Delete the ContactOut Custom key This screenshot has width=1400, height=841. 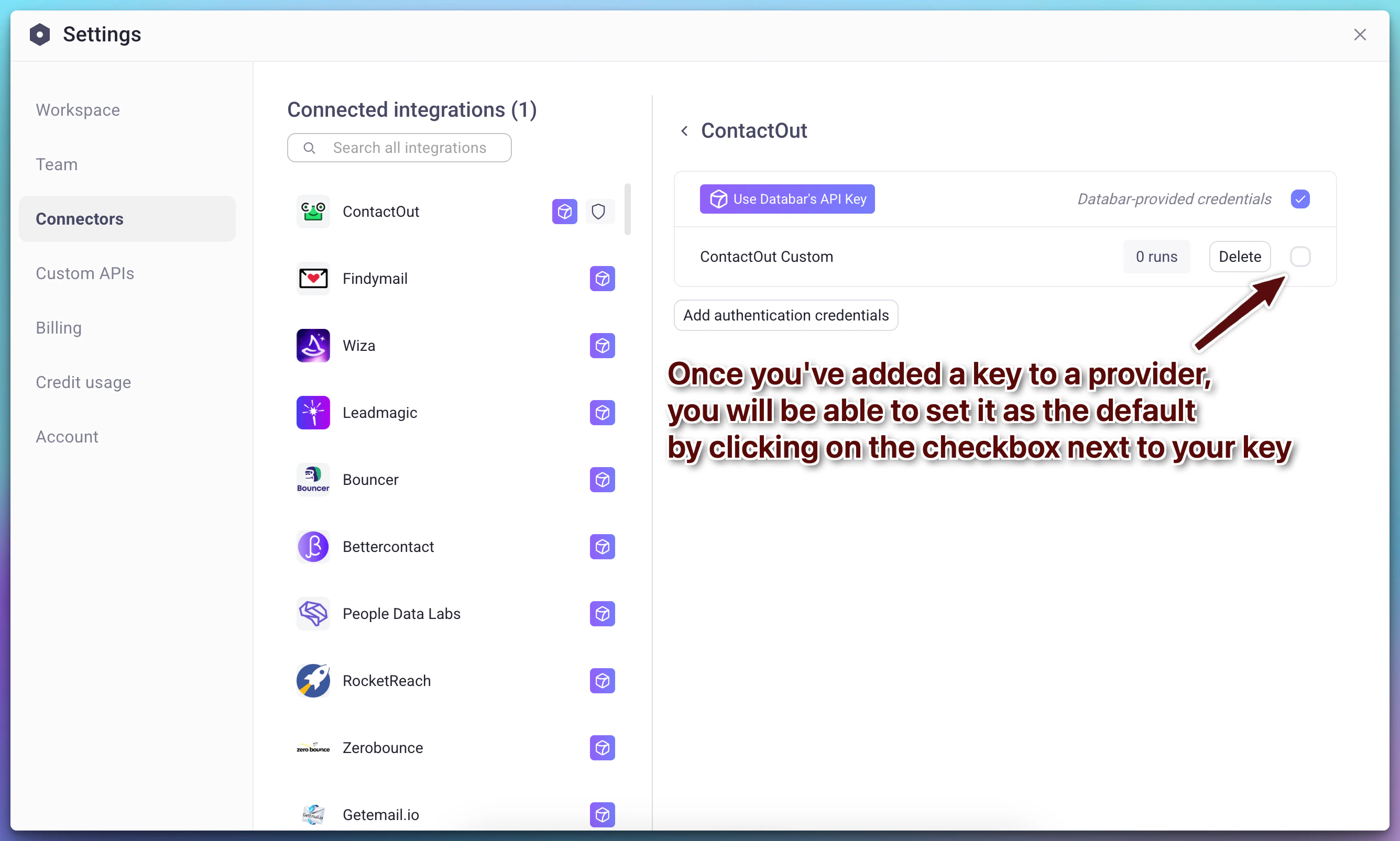pos(1240,257)
